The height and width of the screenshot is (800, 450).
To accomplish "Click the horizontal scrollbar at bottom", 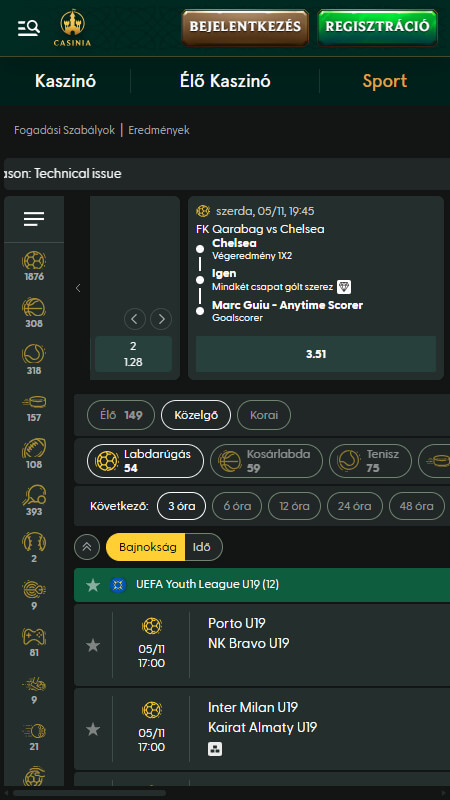I will [x=90, y=793].
